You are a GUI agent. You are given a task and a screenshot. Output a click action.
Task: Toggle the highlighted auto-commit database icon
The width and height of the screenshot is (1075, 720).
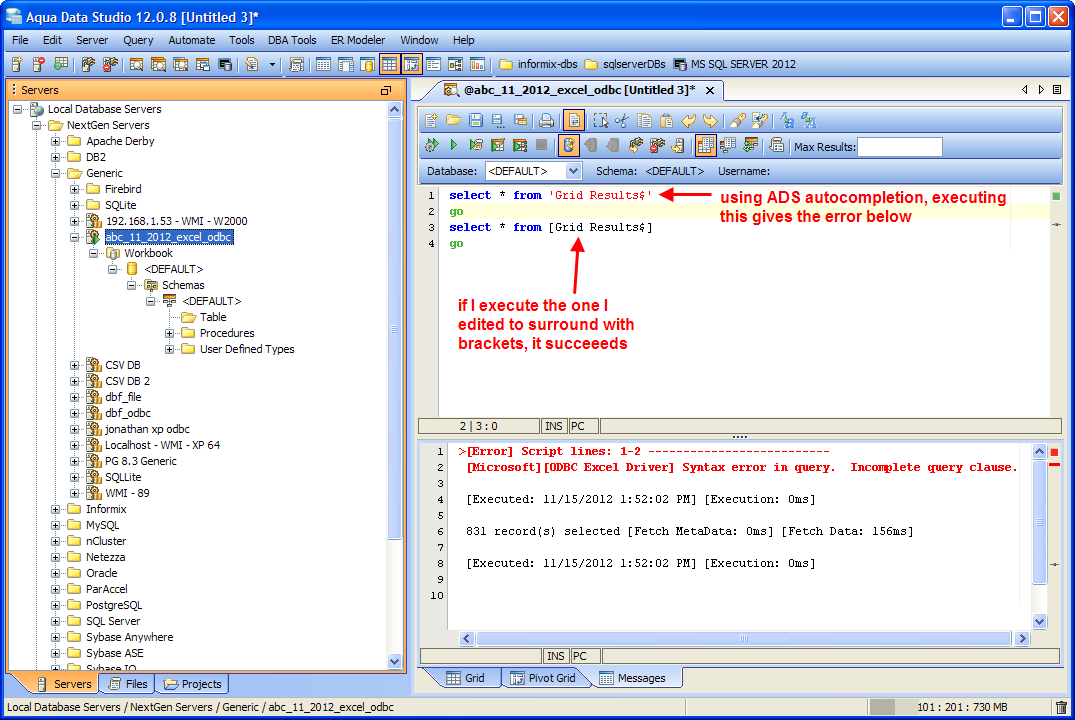click(x=568, y=145)
